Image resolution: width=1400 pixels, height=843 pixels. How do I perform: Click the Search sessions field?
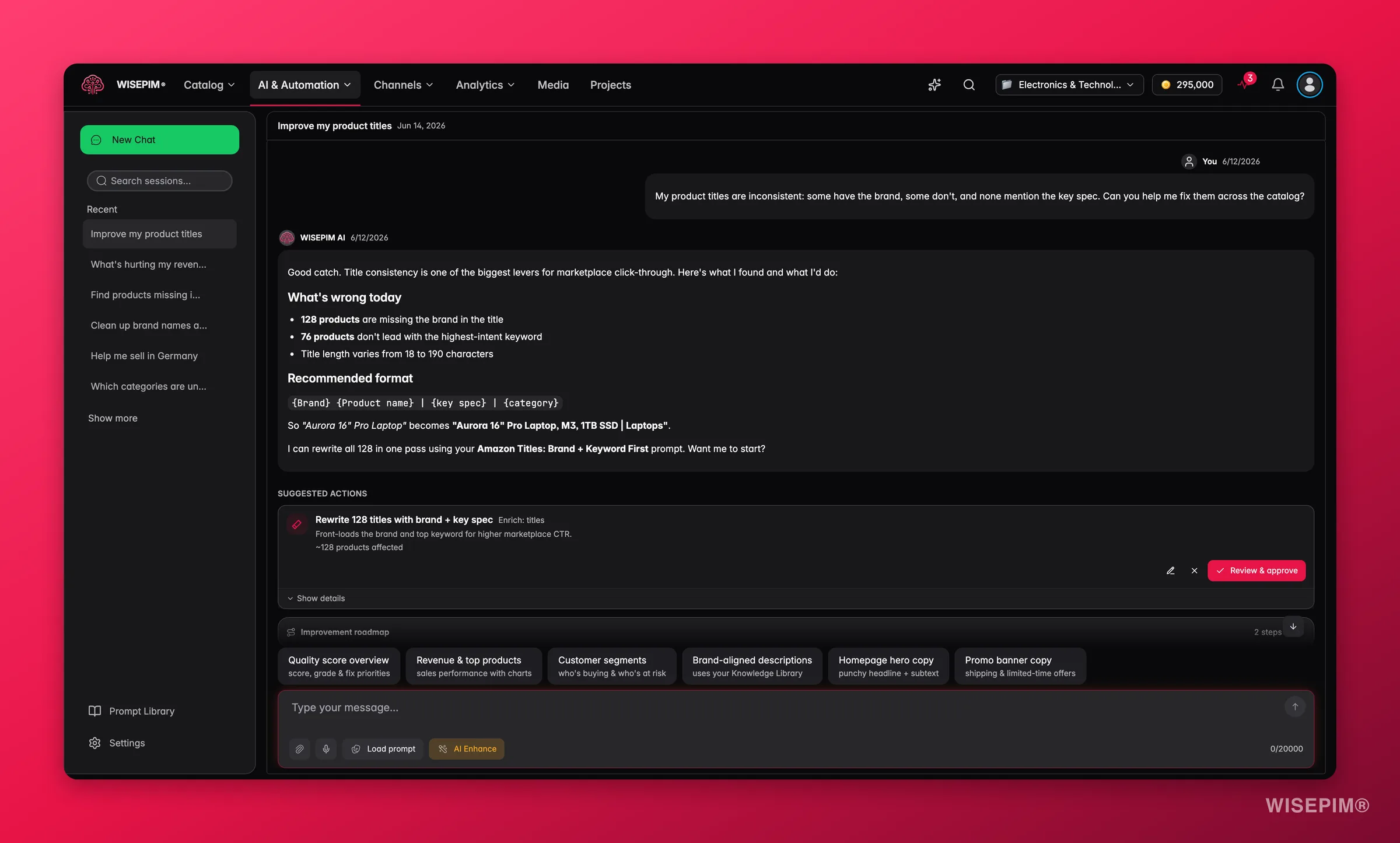click(x=159, y=181)
